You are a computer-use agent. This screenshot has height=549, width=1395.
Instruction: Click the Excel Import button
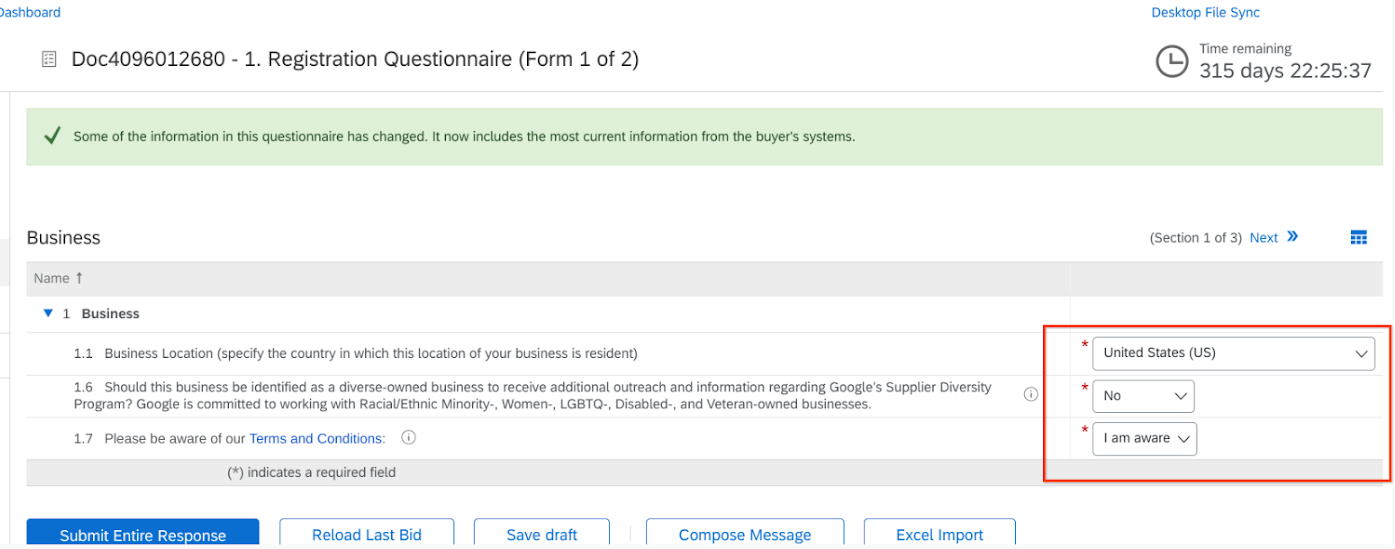pyautogui.click(x=939, y=534)
